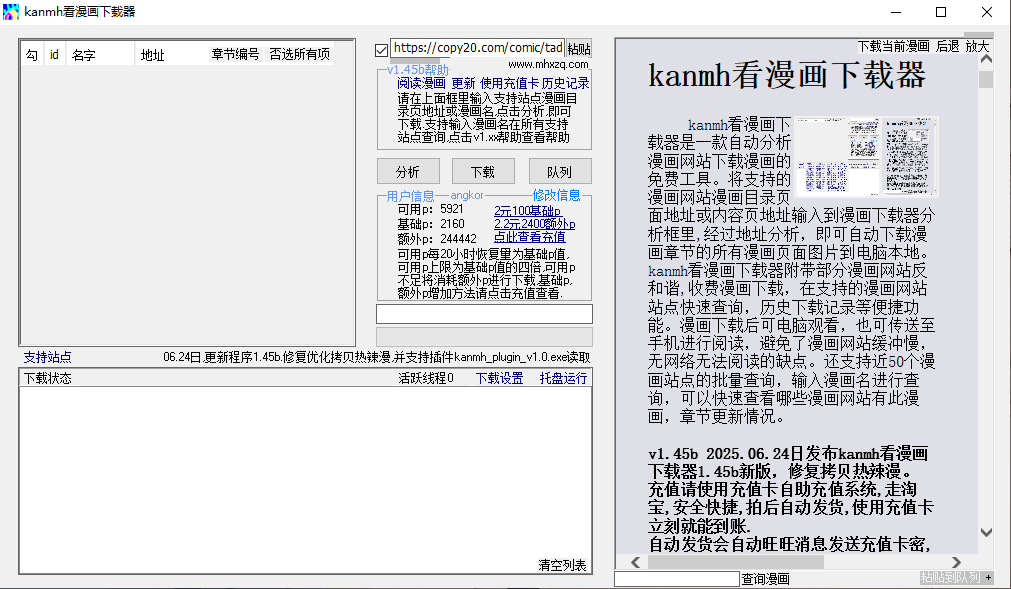Click the 粘贴 button next to URL

(x=579, y=49)
